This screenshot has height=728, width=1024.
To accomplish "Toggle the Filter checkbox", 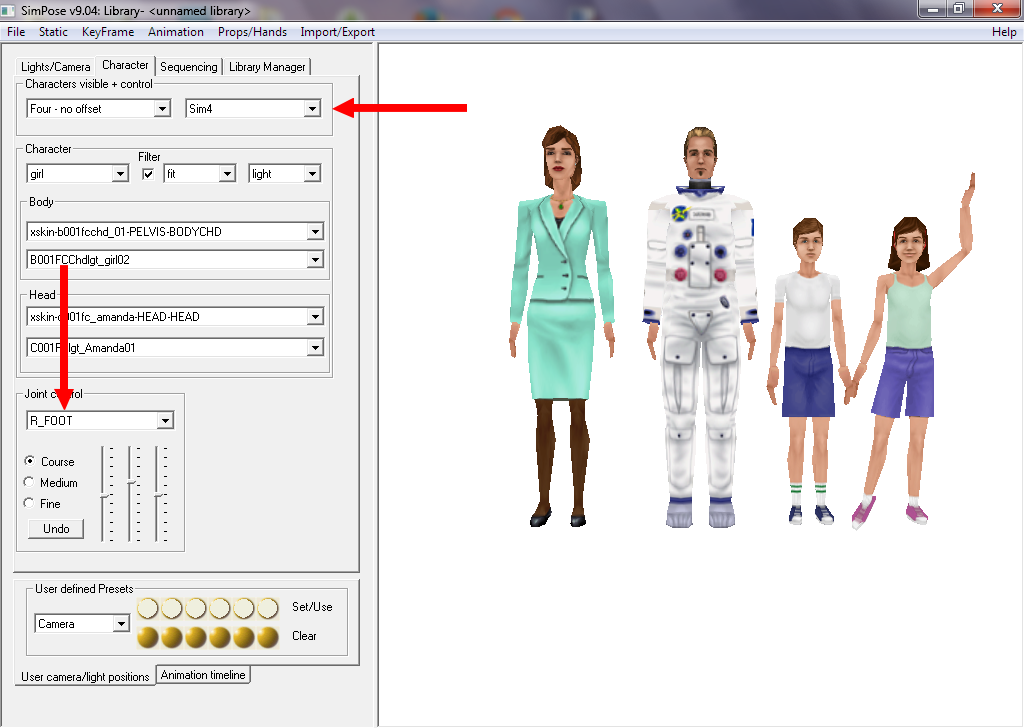I will coord(148,174).
